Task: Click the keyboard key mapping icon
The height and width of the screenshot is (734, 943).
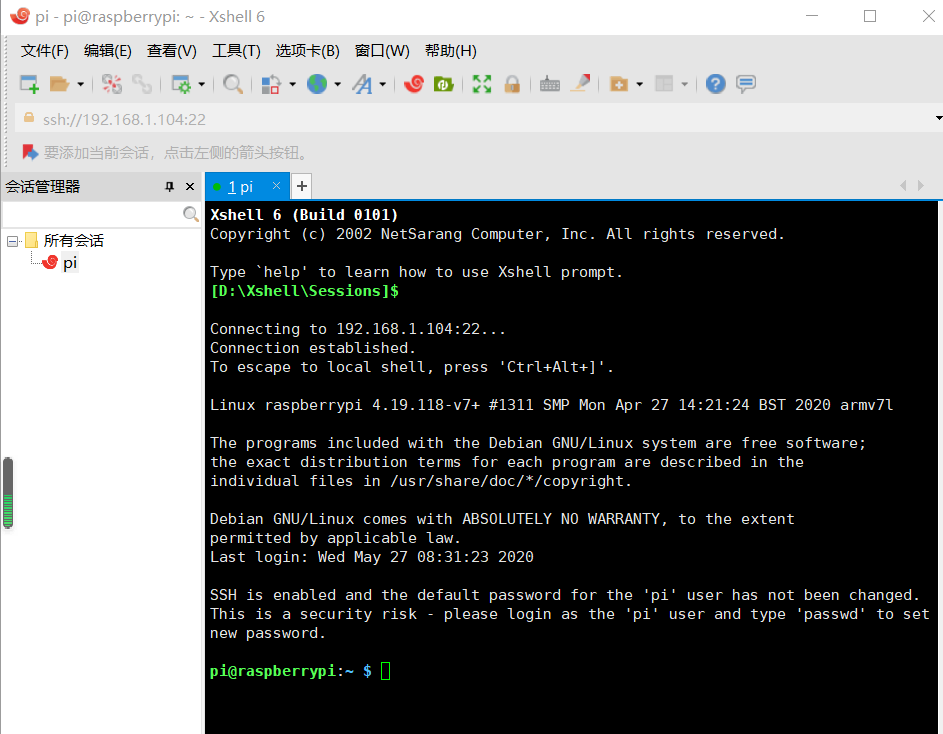Action: (550, 84)
